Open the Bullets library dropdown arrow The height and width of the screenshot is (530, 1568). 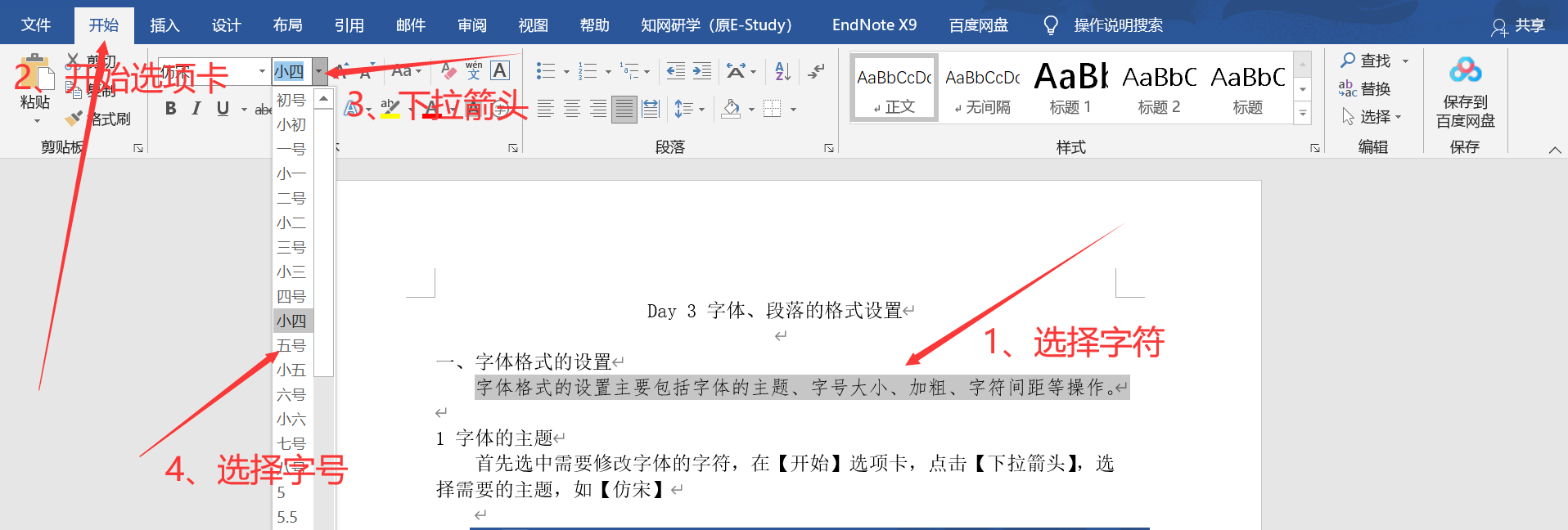tap(566, 71)
